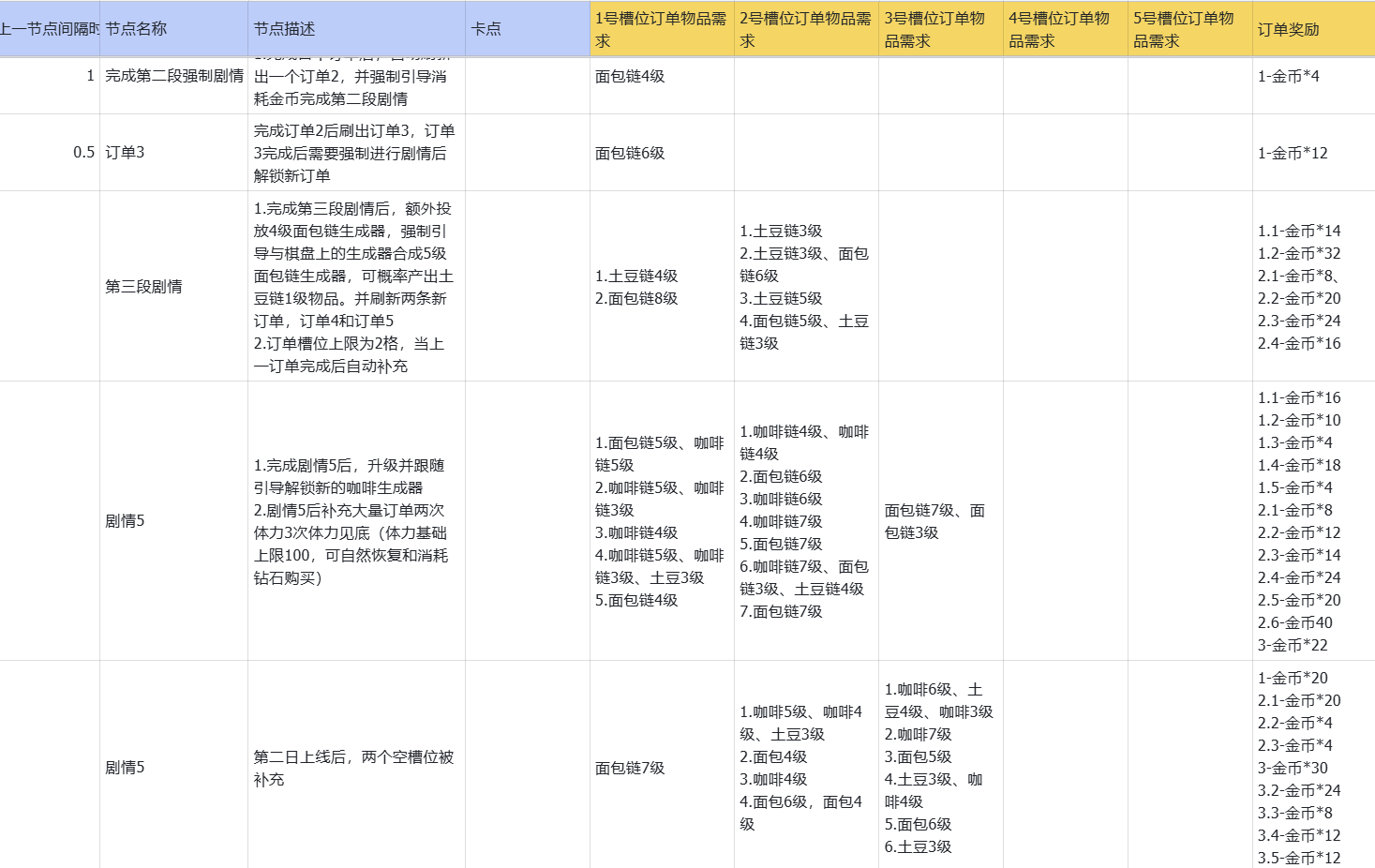
Task: Click the slot 2 cell starting 1.土豆链3级
Action: point(806,286)
